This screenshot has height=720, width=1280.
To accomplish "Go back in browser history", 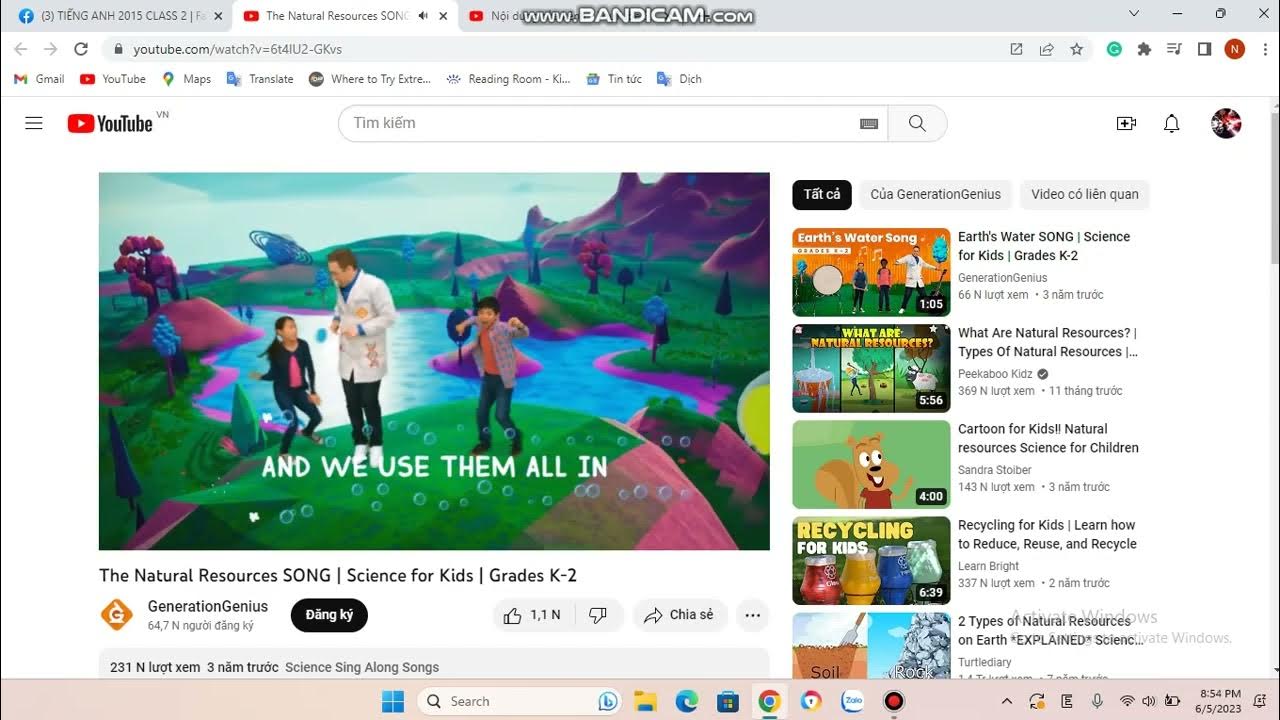I will (x=21, y=49).
